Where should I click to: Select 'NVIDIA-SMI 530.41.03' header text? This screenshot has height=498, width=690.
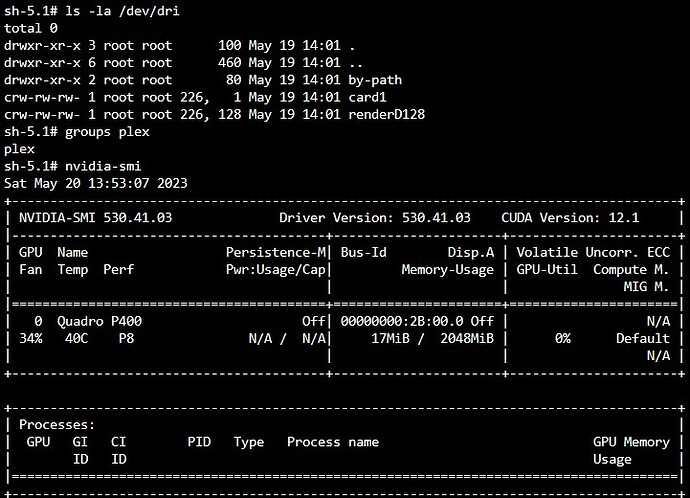pos(95,218)
